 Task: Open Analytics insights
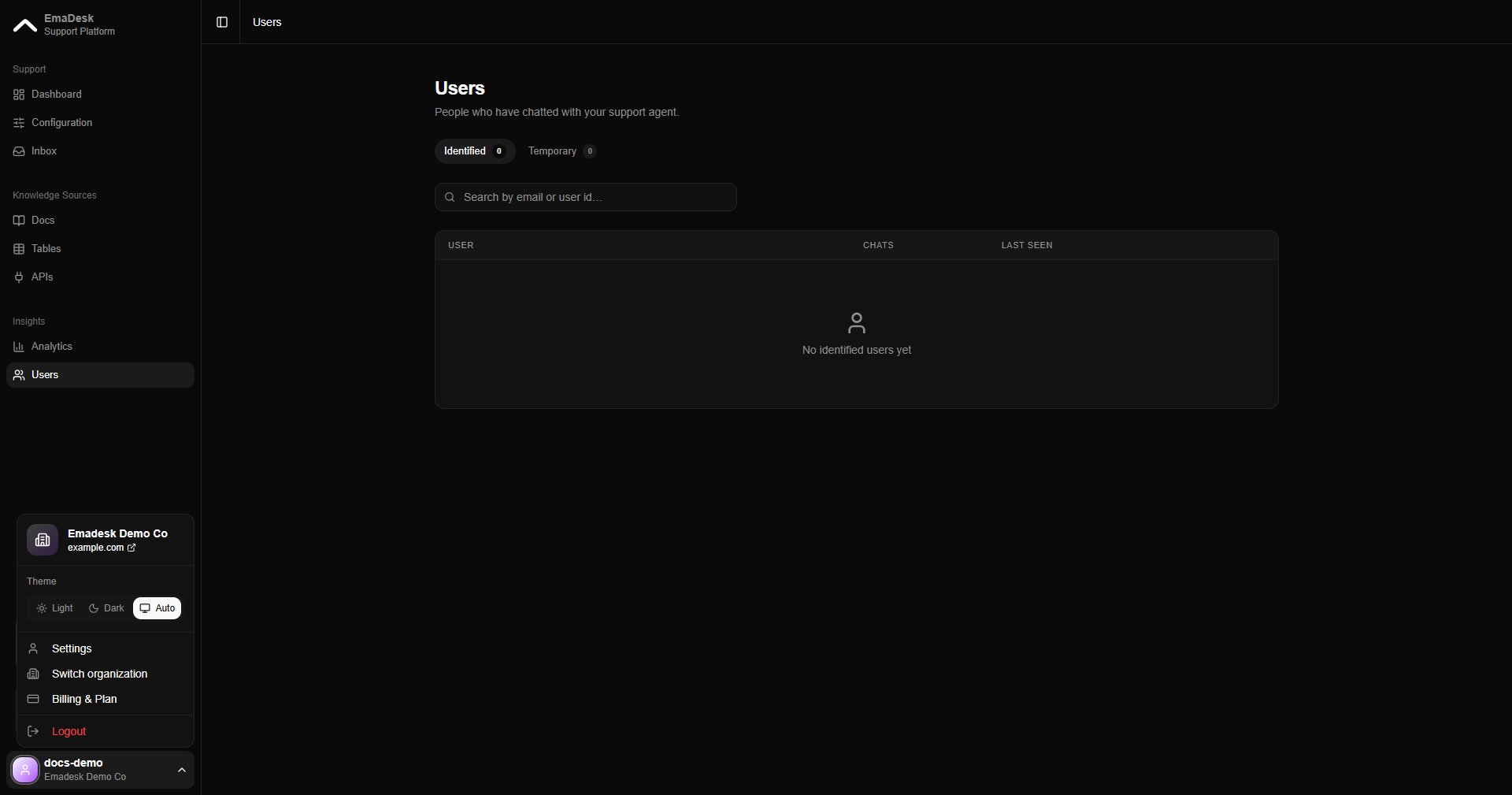click(100, 347)
